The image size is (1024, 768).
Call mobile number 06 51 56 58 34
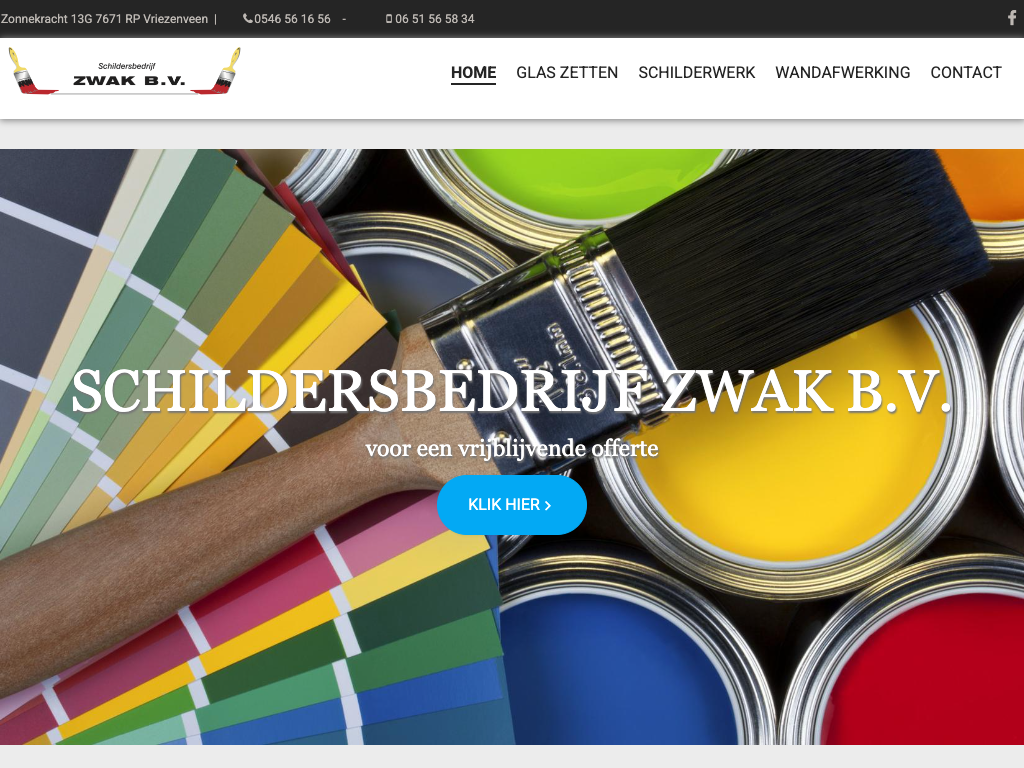434,19
